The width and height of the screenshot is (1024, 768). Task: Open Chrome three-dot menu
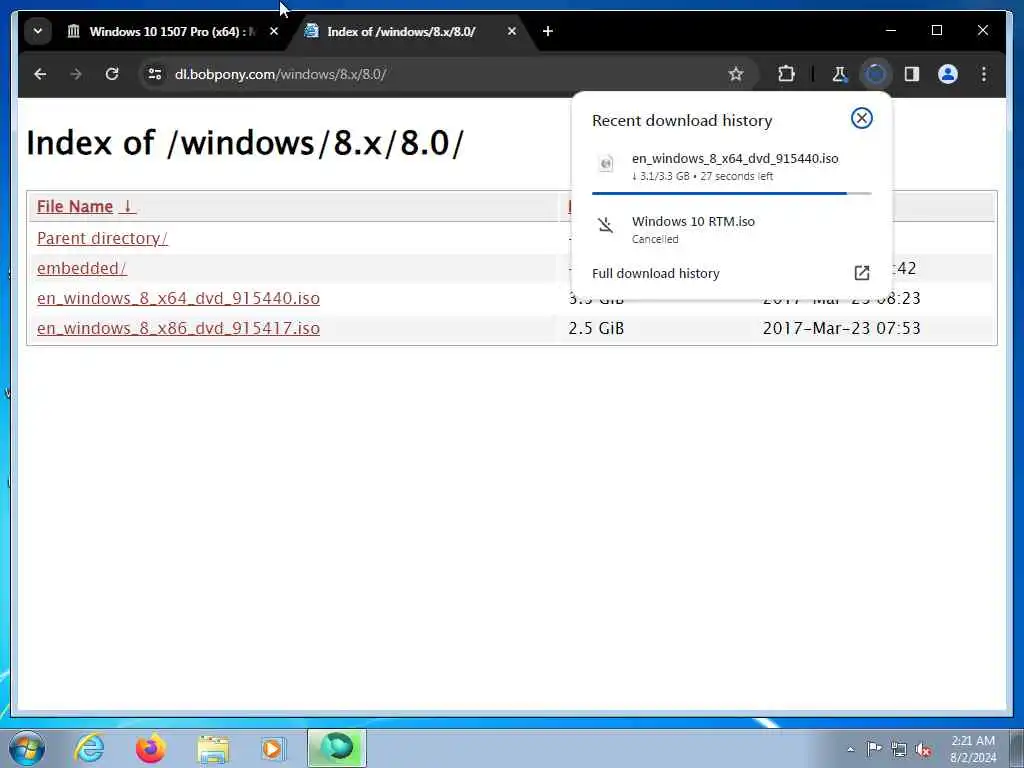point(984,74)
